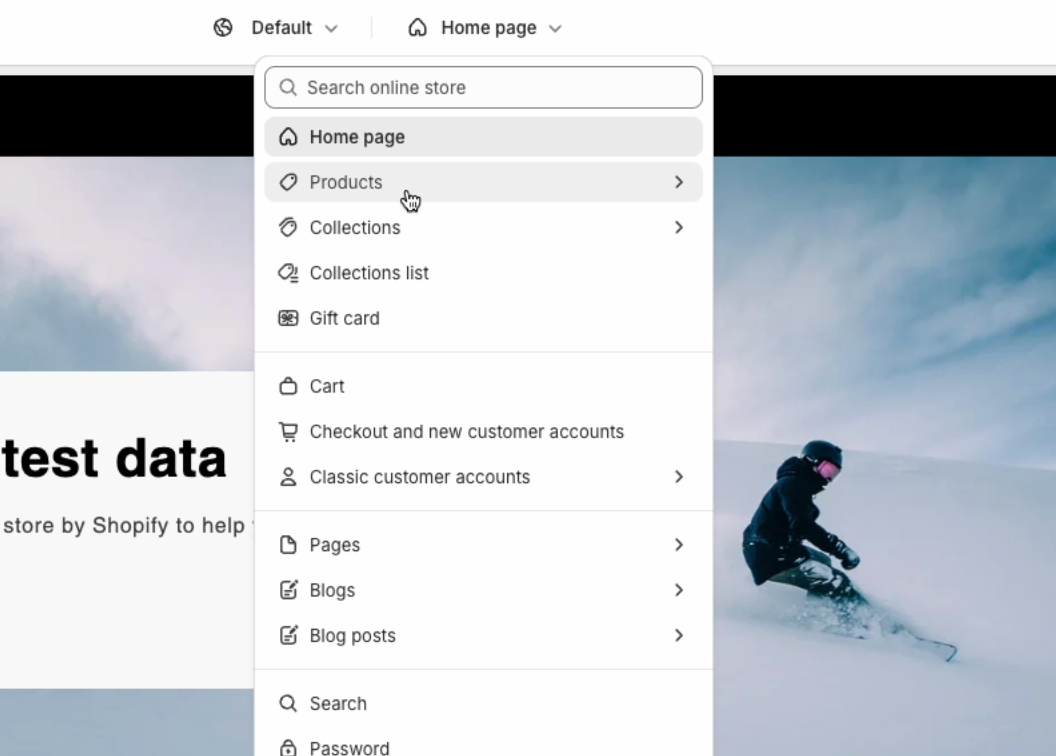Select the Pages menu entry
The width and height of the screenshot is (1056, 756).
[x=484, y=545]
